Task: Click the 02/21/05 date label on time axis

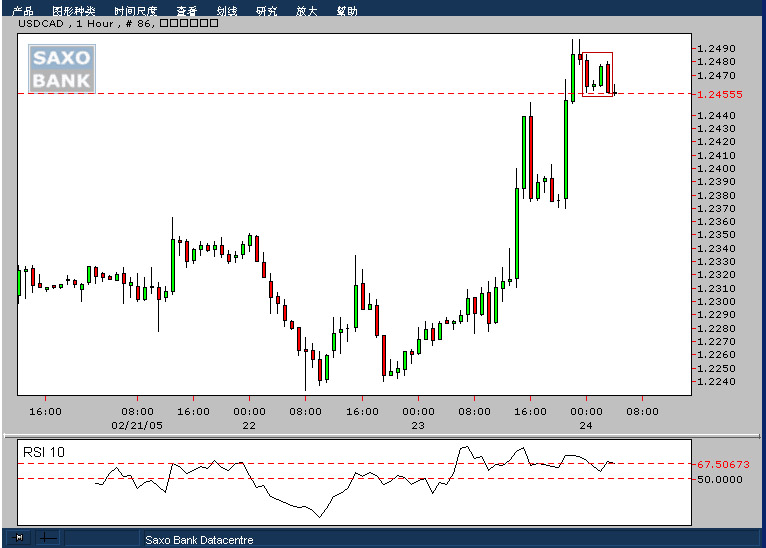Action: [x=137, y=424]
